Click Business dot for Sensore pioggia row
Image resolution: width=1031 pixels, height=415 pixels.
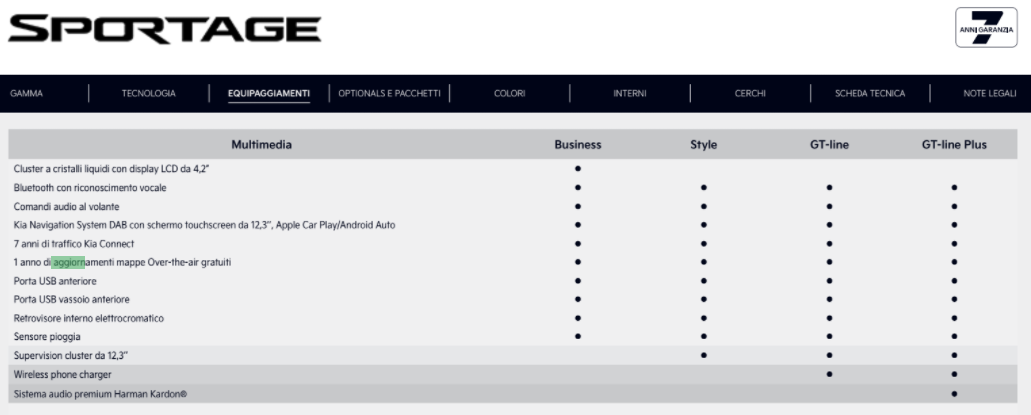tap(578, 336)
